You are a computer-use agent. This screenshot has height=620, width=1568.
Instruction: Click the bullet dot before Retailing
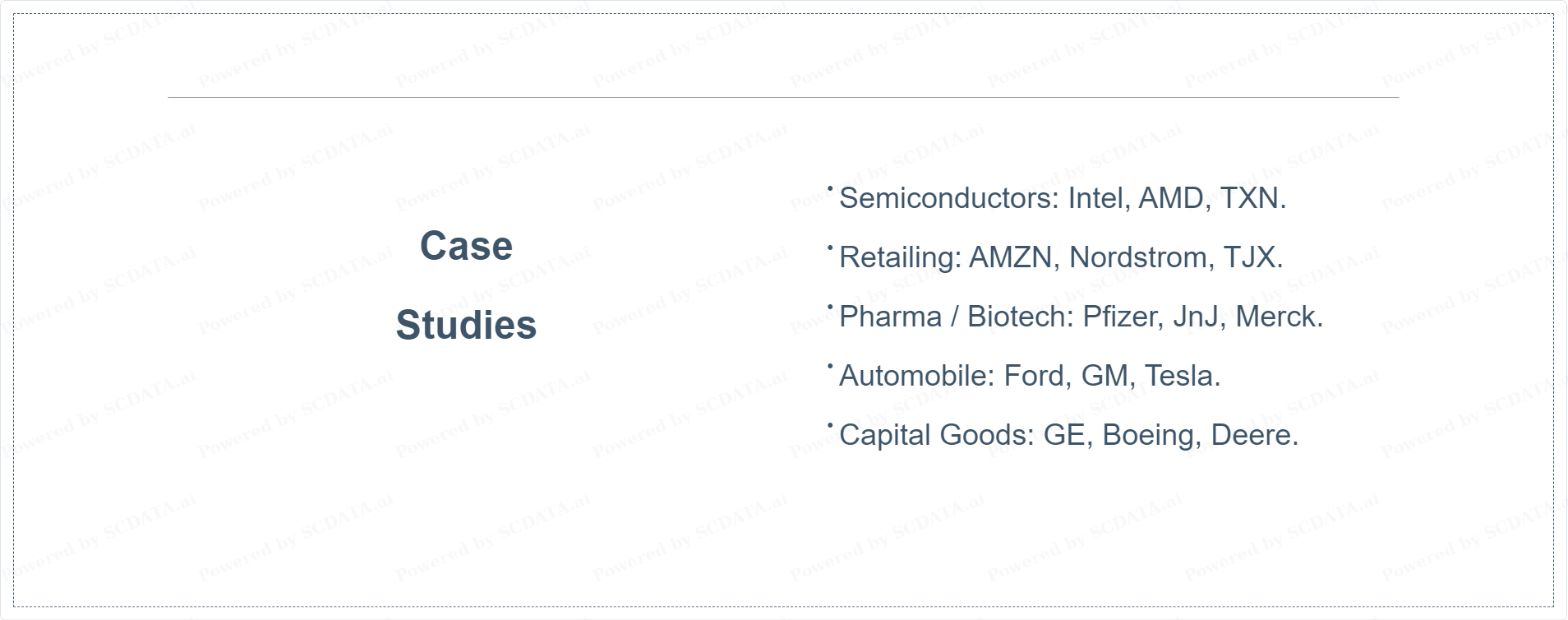[830, 248]
